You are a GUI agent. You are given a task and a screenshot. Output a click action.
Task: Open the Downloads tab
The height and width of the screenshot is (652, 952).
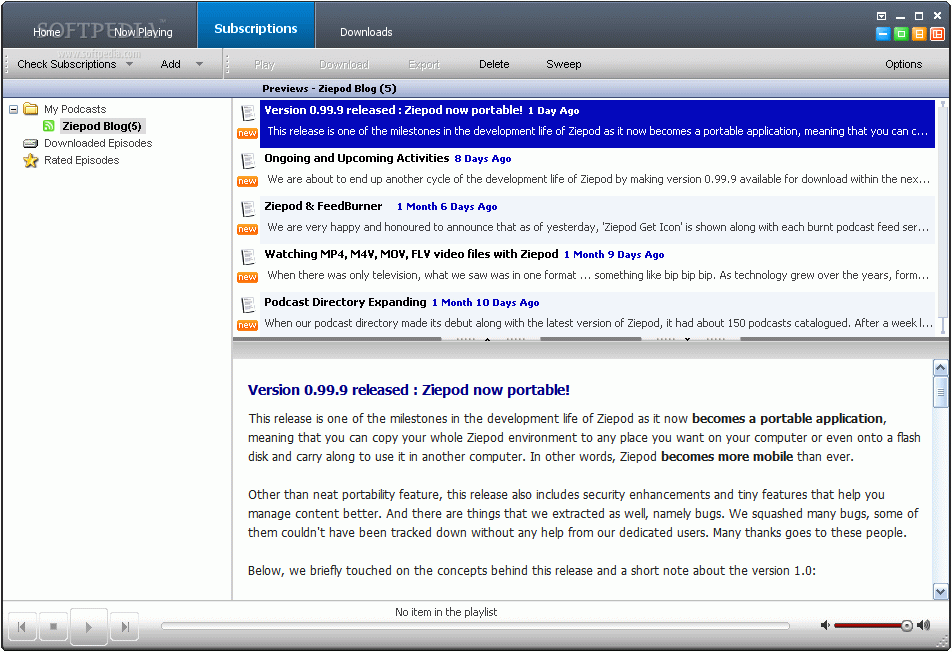[x=366, y=32]
